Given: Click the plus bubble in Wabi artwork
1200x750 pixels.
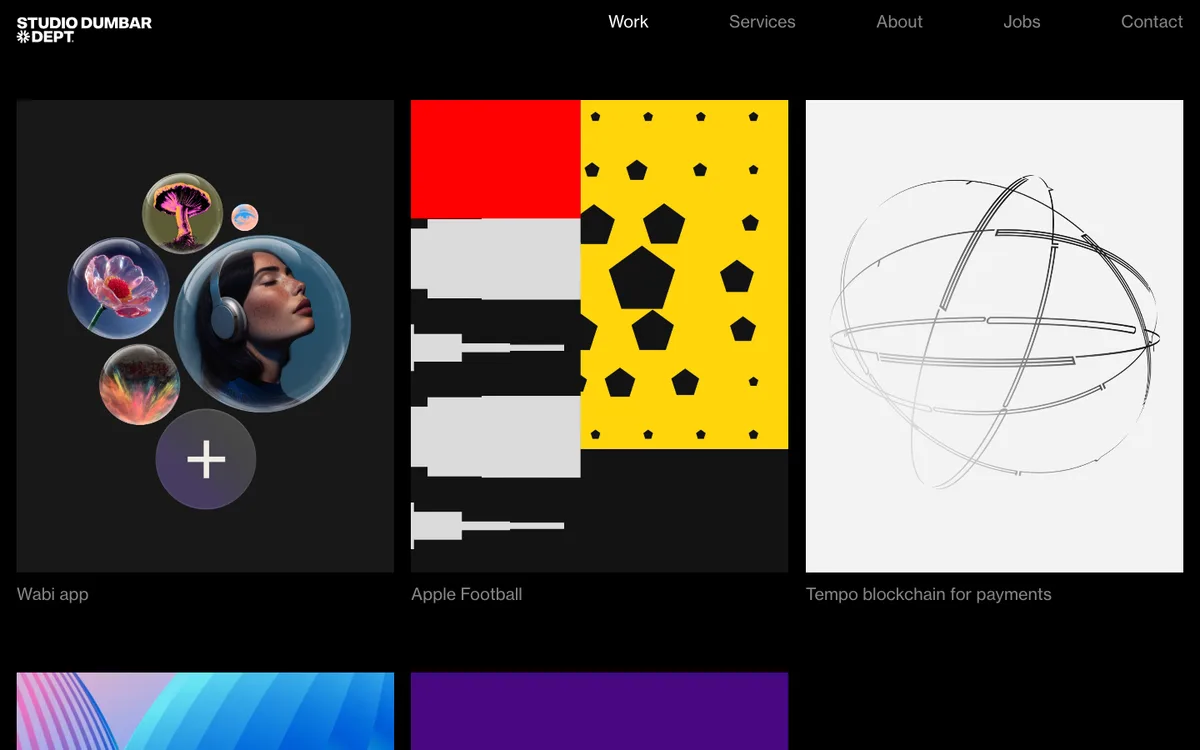Looking at the screenshot, I should point(206,459).
